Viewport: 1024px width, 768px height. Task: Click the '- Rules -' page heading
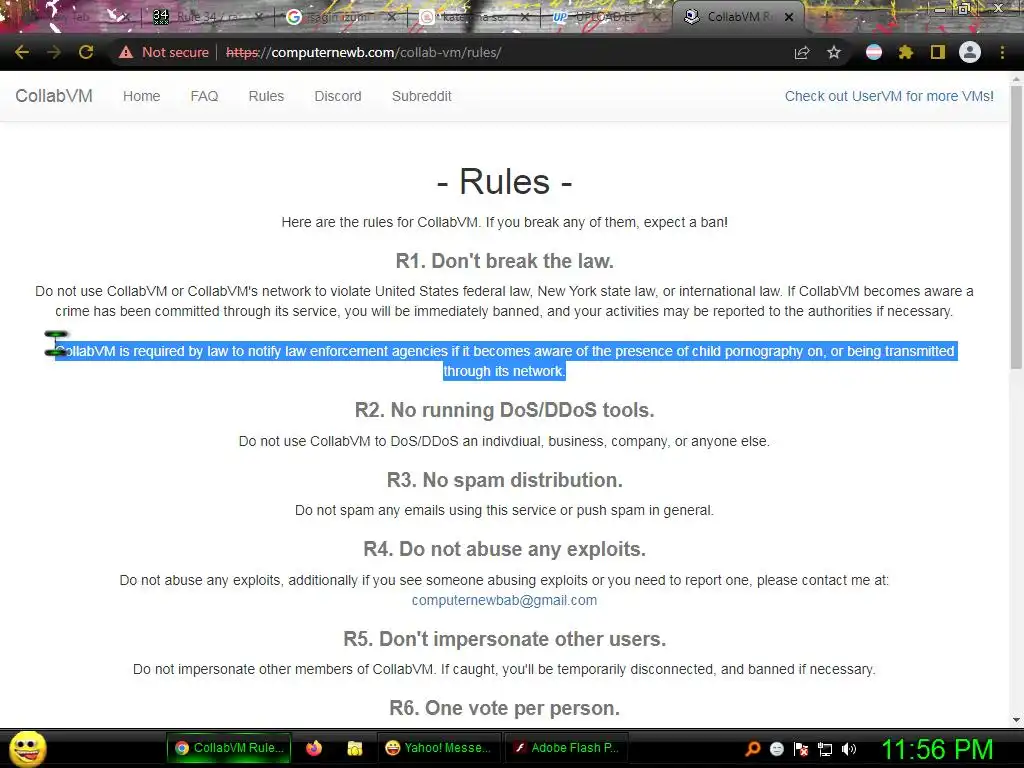[x=504, y=182]
